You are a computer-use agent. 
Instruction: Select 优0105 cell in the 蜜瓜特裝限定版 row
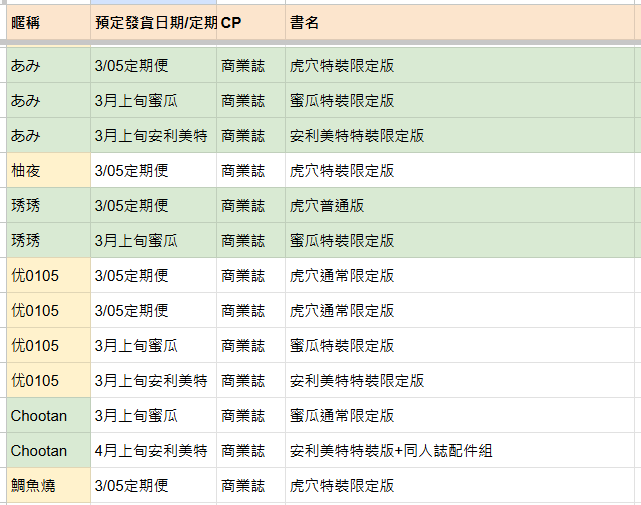pos(49,346)
